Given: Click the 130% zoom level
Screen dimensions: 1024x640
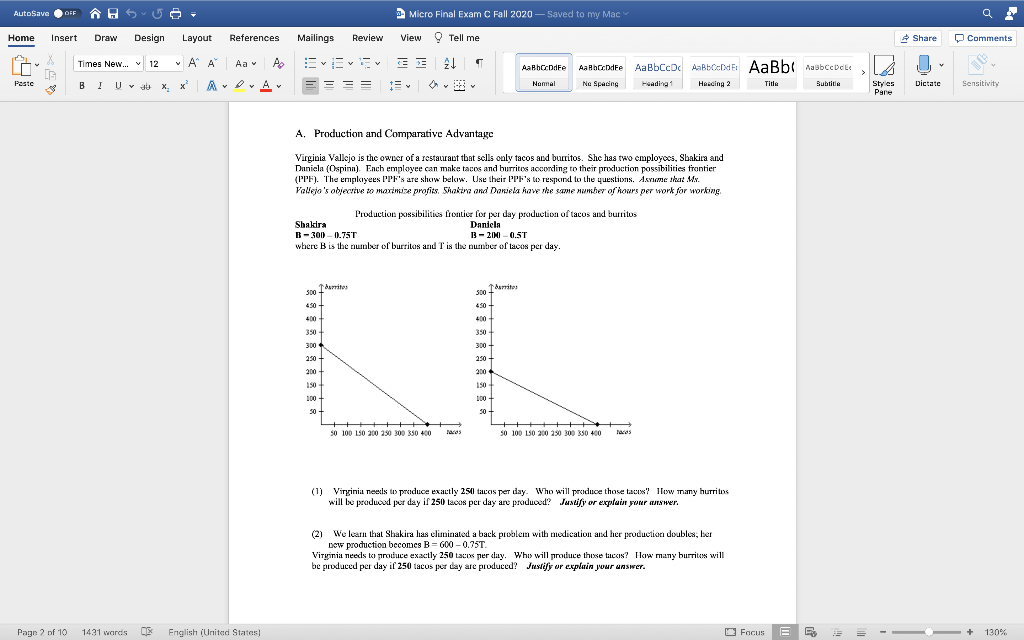Looking at the screenshot, I should point(995,632).
